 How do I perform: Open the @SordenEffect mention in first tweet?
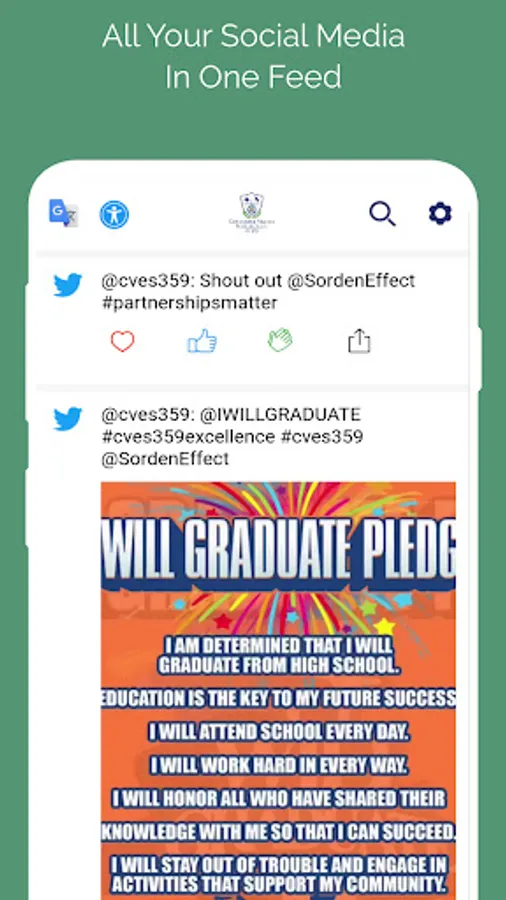(x=351, y=281)
